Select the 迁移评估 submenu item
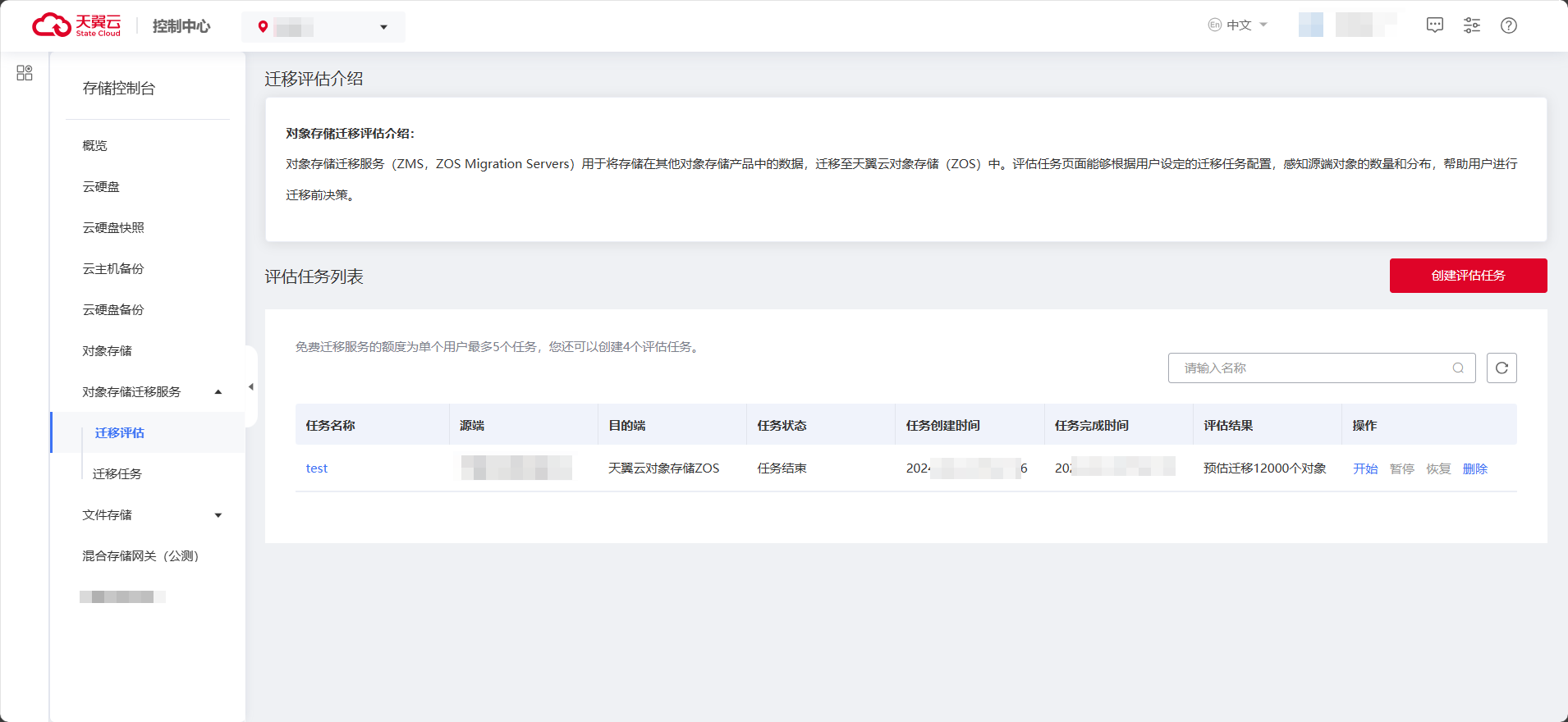This screenshot has width=1568, height=722. [148, 432]
